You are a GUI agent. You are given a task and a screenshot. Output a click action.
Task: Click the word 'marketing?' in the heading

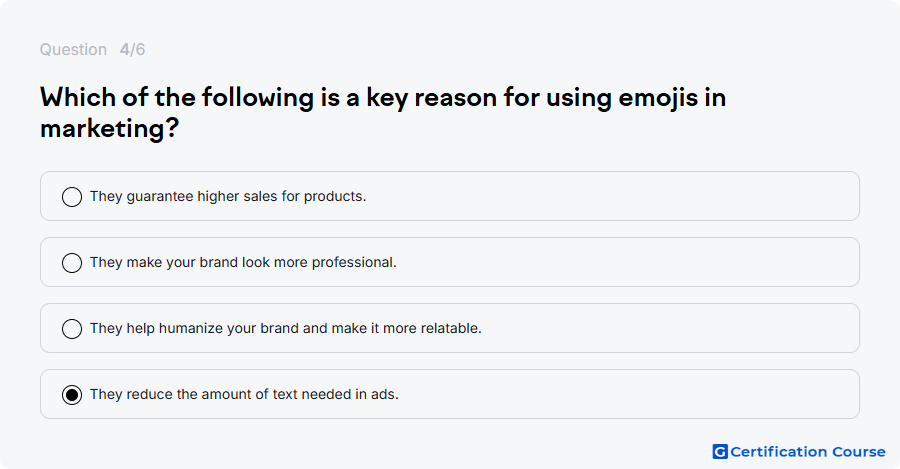[110, 128]
